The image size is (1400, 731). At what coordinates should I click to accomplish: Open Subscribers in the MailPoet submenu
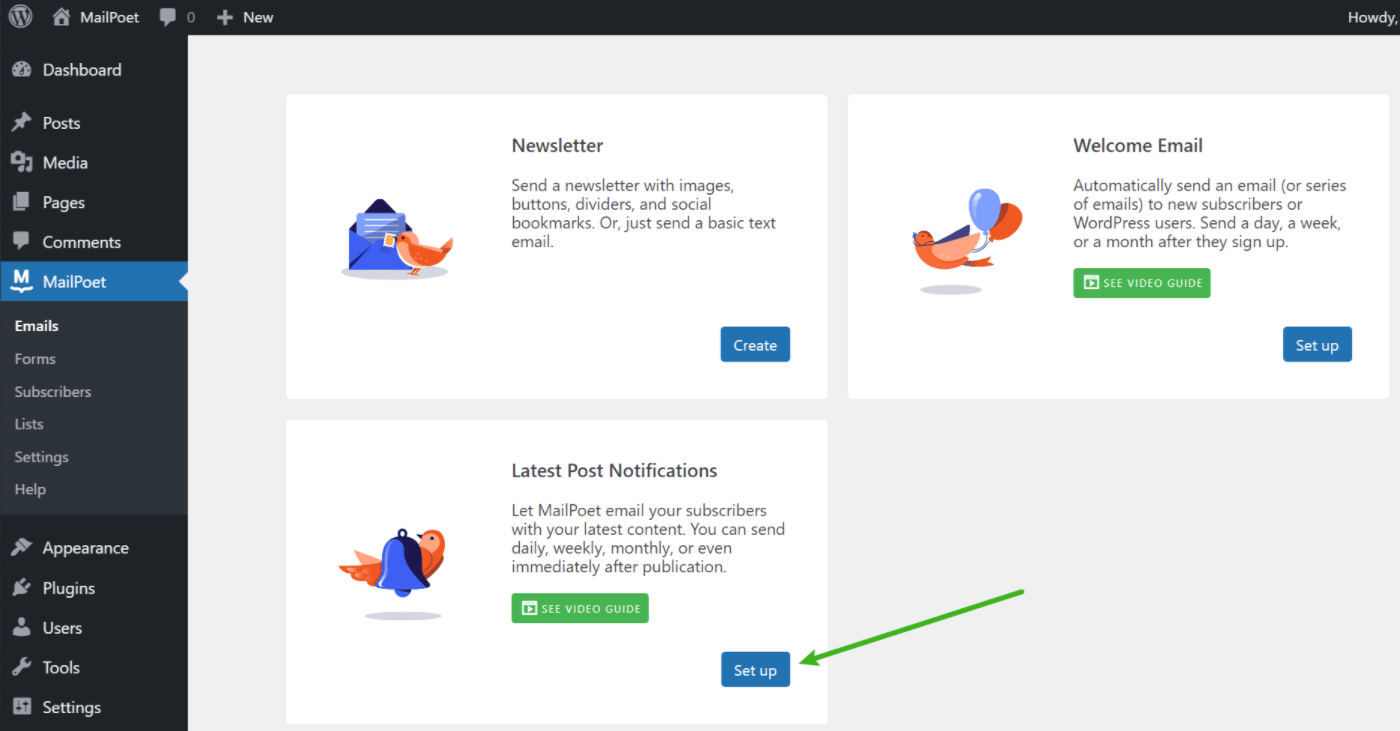point(53,391)
